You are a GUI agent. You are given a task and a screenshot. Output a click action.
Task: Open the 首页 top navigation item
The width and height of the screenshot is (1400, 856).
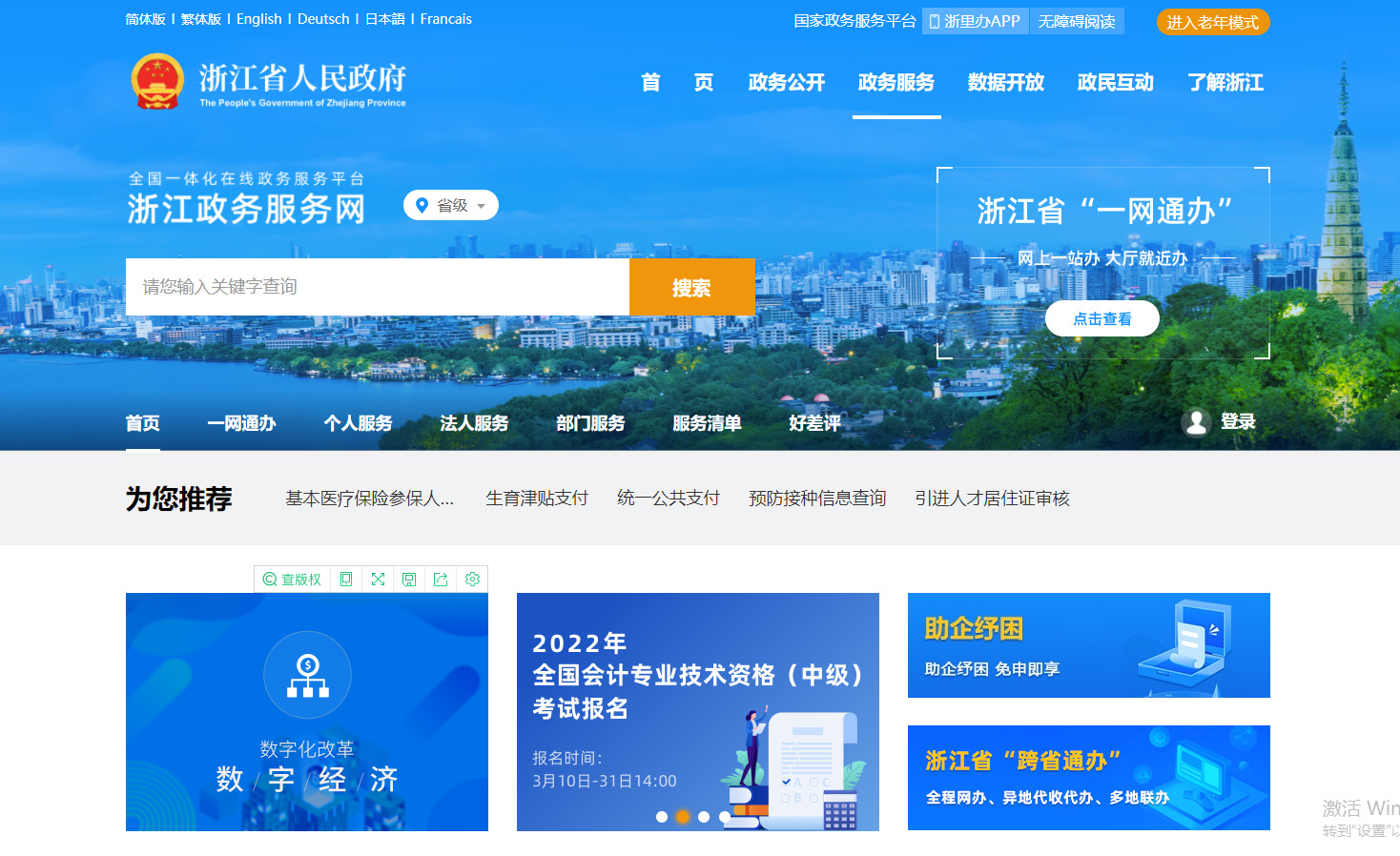[x=677, y=83]
